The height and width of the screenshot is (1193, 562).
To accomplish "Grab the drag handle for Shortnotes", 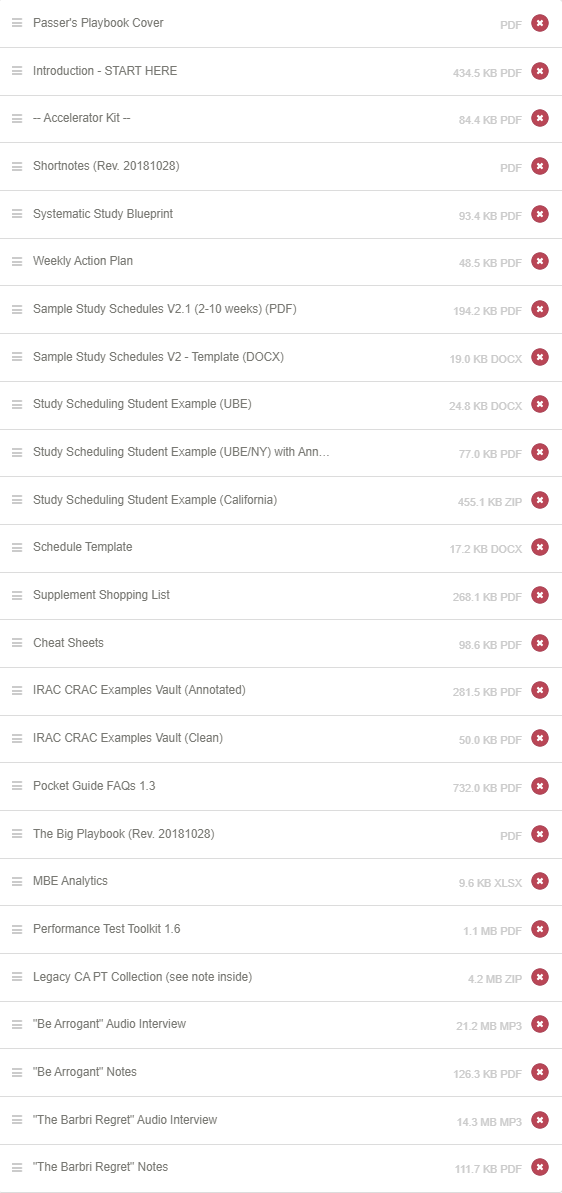I will (17, 166).
